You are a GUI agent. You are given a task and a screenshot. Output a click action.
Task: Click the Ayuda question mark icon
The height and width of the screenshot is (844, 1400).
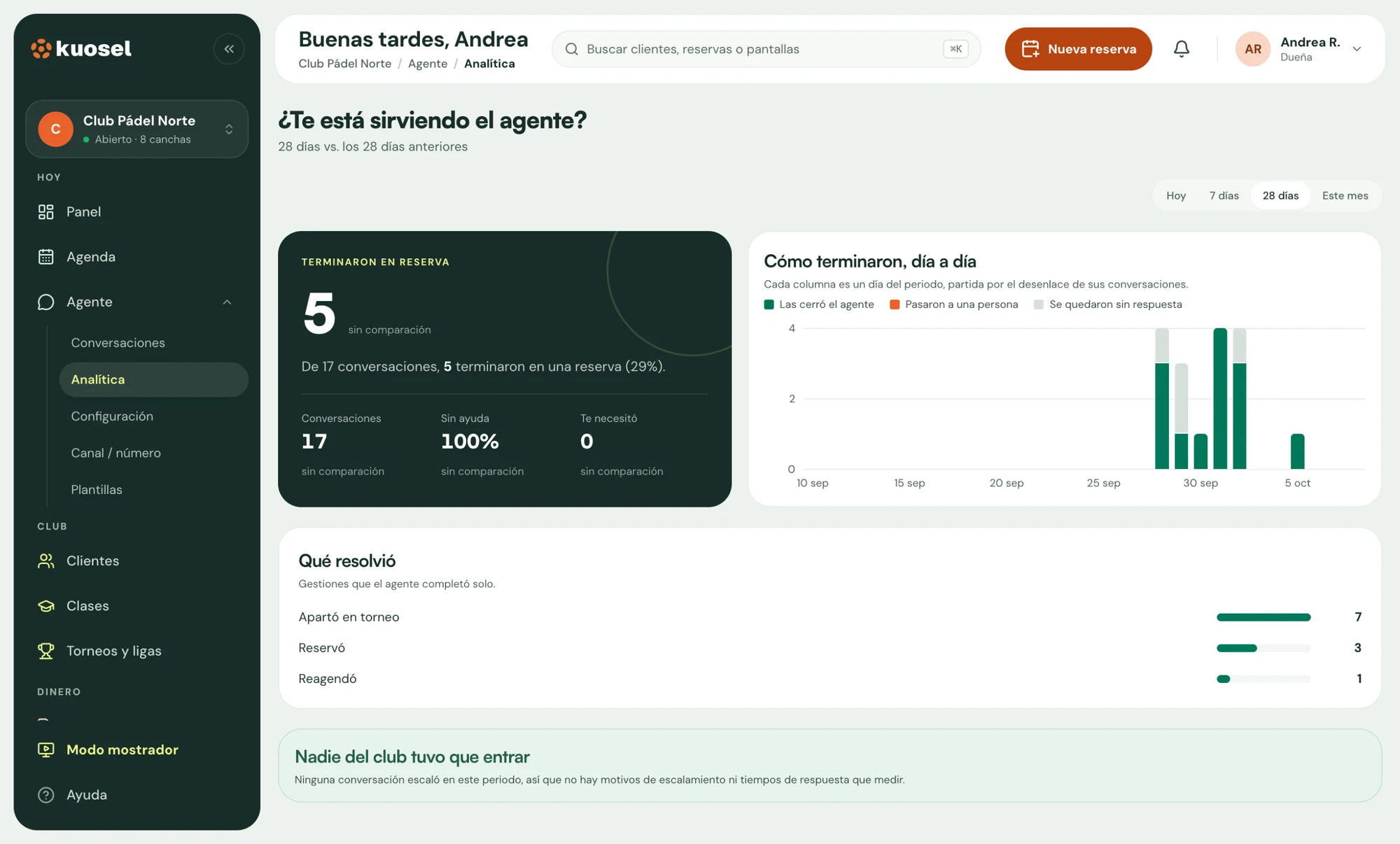(x=46, y=795)
